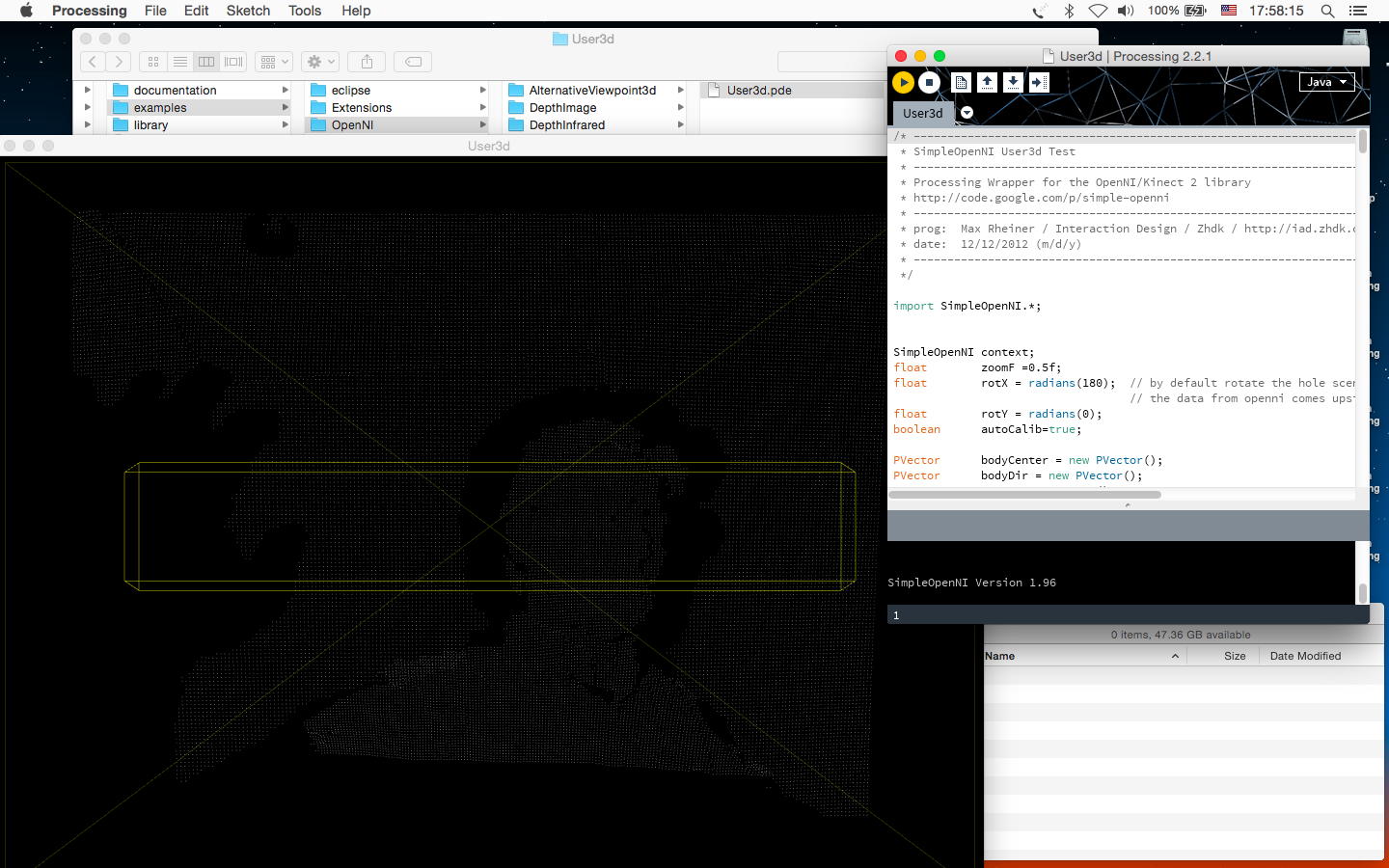Viewport: 1389px width, 868px height.
Task: Sort by the Name column header
Action: 1084,656
